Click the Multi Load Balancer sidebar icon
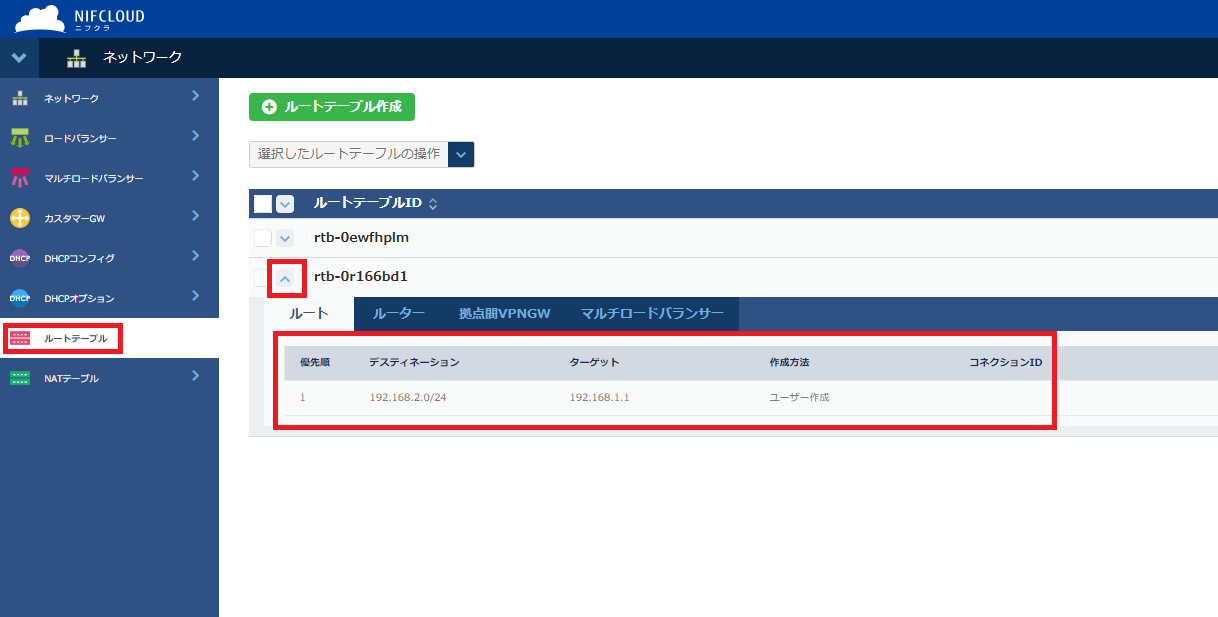Image resolution: width=1218 pixels, height=617 pixels. click(x=20, y=178)
